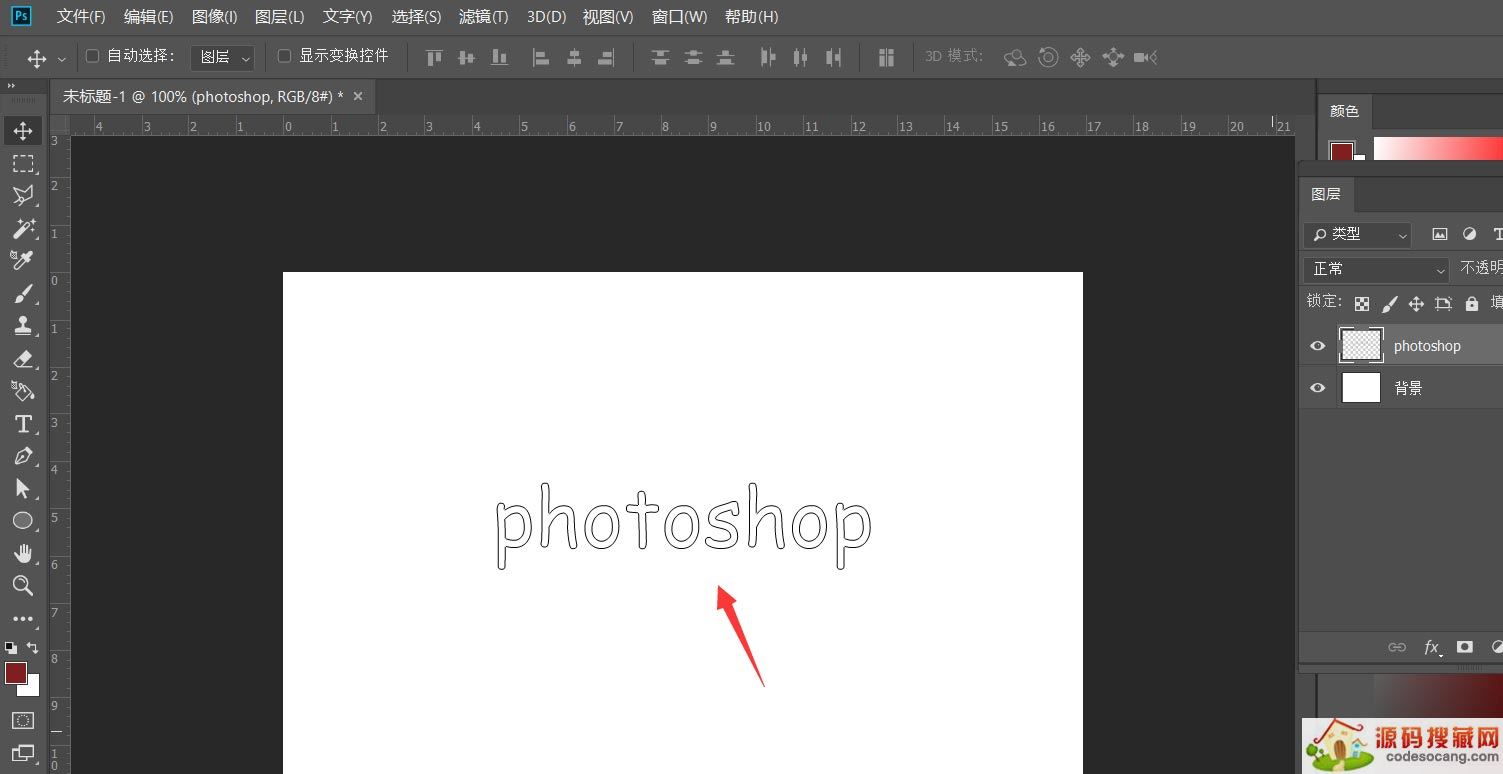Distribute vertical centers in options bar
Viewport: 1503px width, 774px height.
[x=693, y=57]
